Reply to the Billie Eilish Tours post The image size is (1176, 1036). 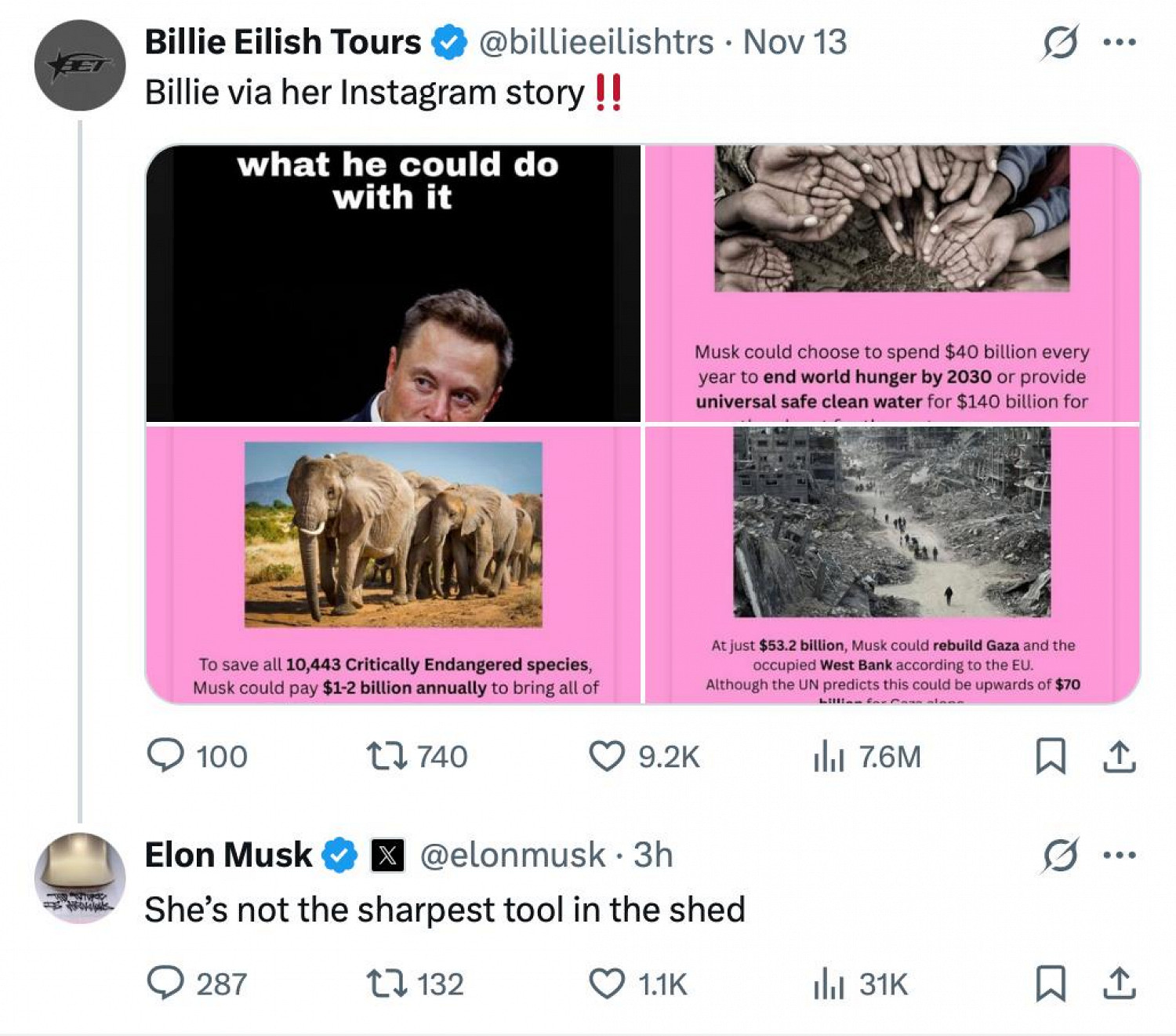[165, 756]
